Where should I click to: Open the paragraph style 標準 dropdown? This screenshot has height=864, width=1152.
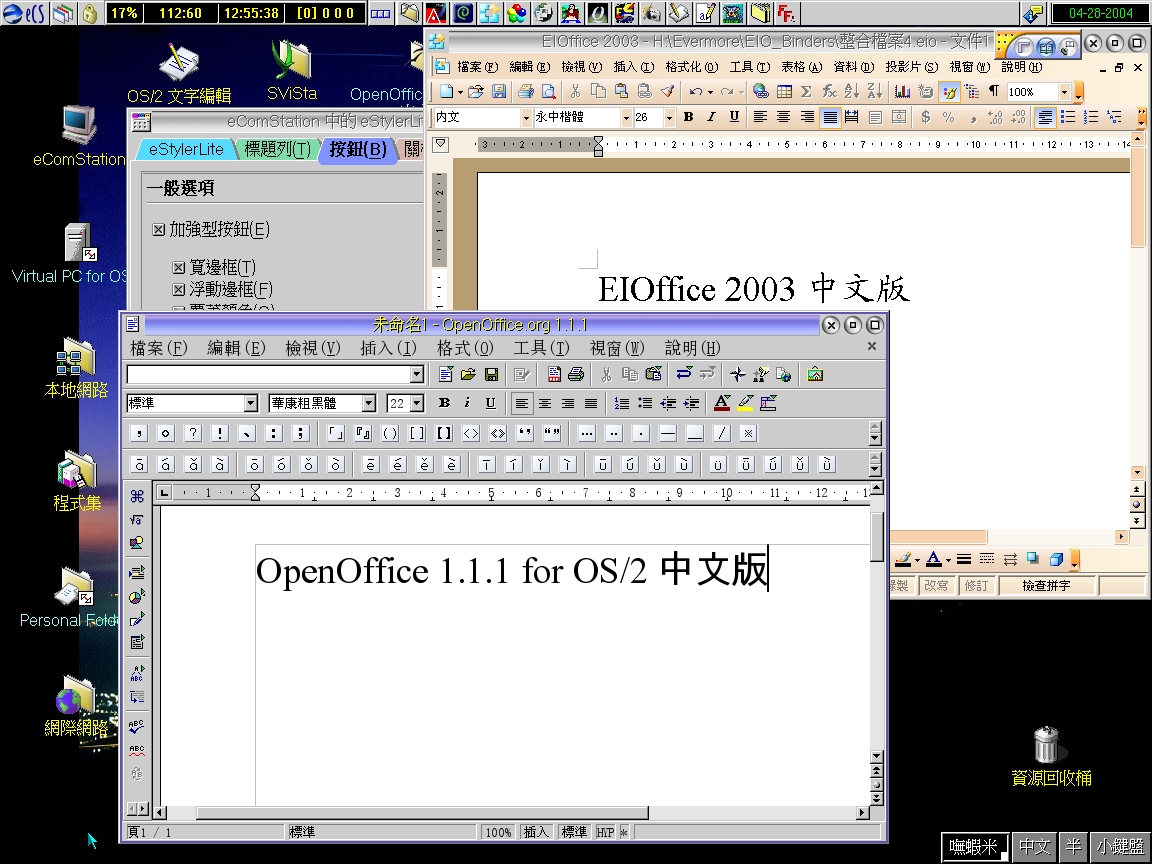(x=251, y=403)
